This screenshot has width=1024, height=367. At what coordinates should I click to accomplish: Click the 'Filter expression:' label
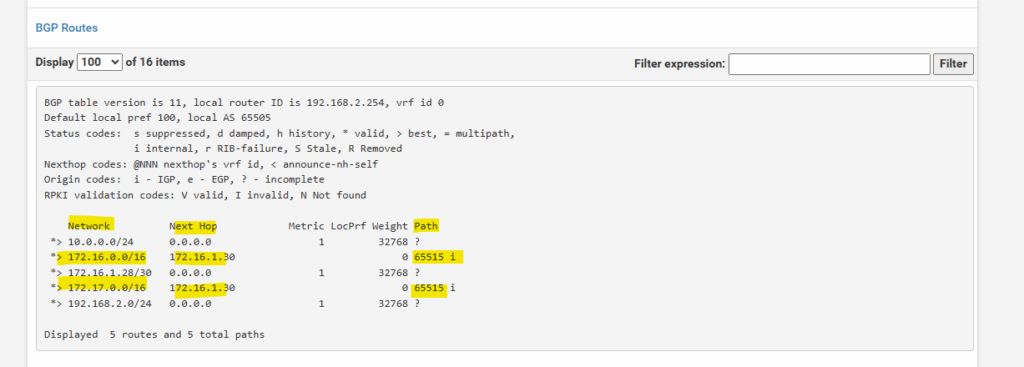[679, 64]
